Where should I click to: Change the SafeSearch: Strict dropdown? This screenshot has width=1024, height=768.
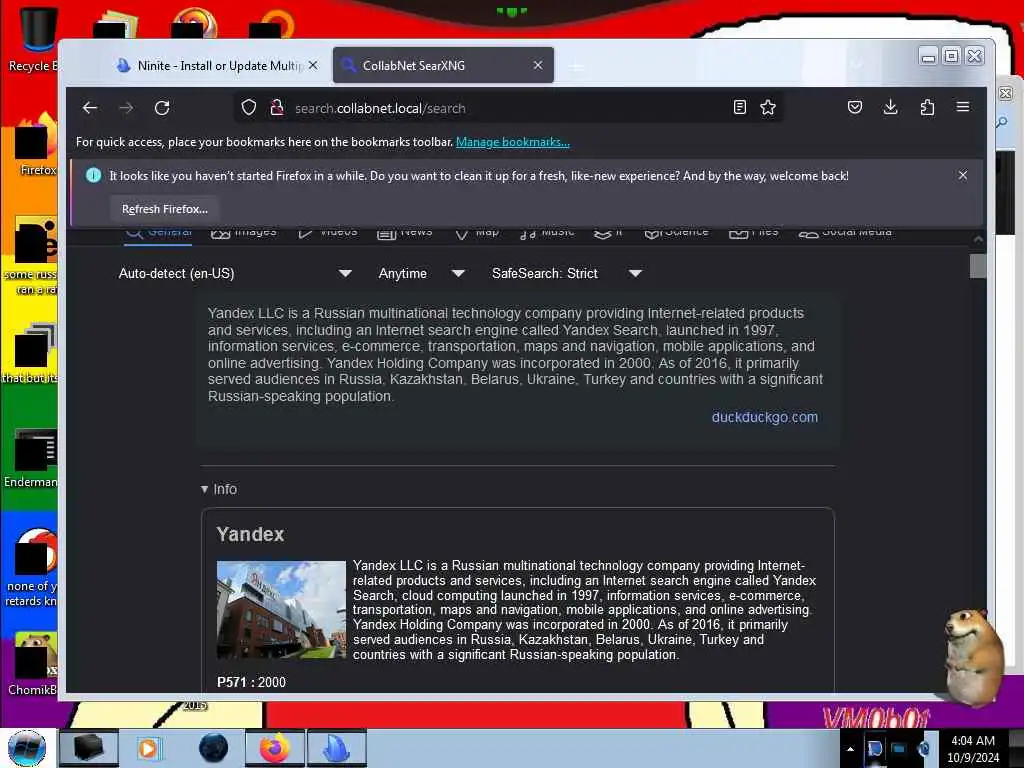point(566,274)
